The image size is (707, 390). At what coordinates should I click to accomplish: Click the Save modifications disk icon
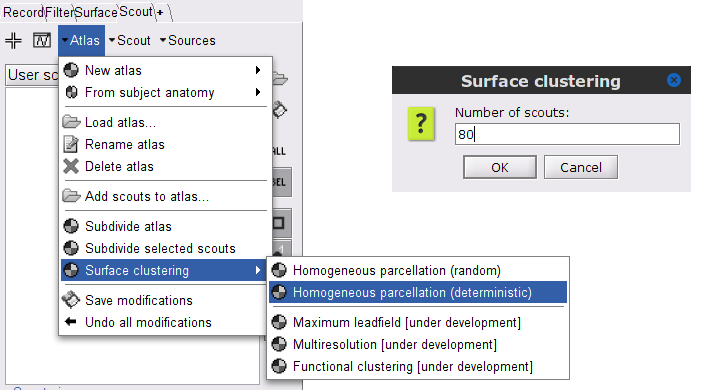71,300
